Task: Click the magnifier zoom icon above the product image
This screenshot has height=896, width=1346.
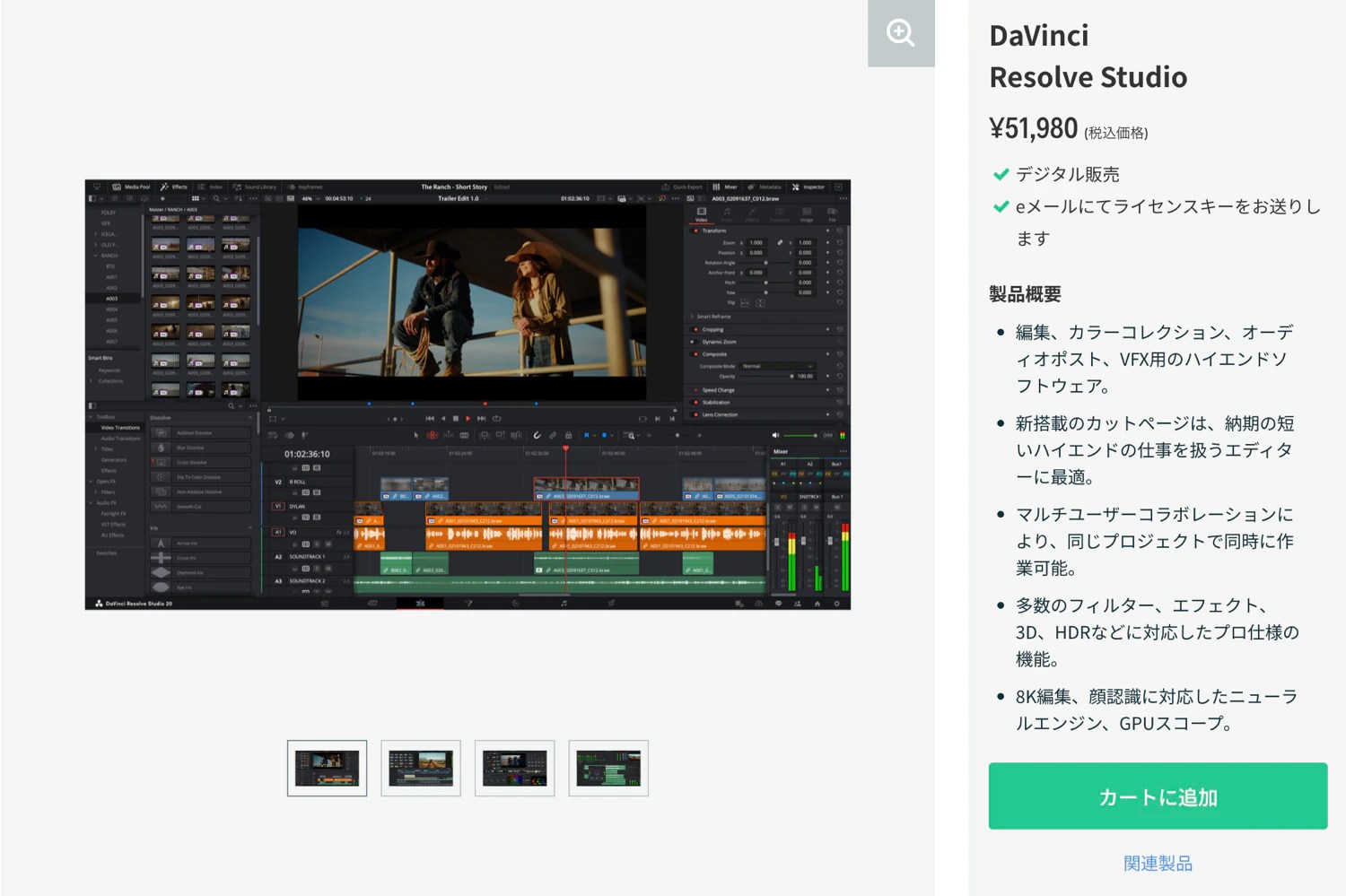Action: pos(901,33)
